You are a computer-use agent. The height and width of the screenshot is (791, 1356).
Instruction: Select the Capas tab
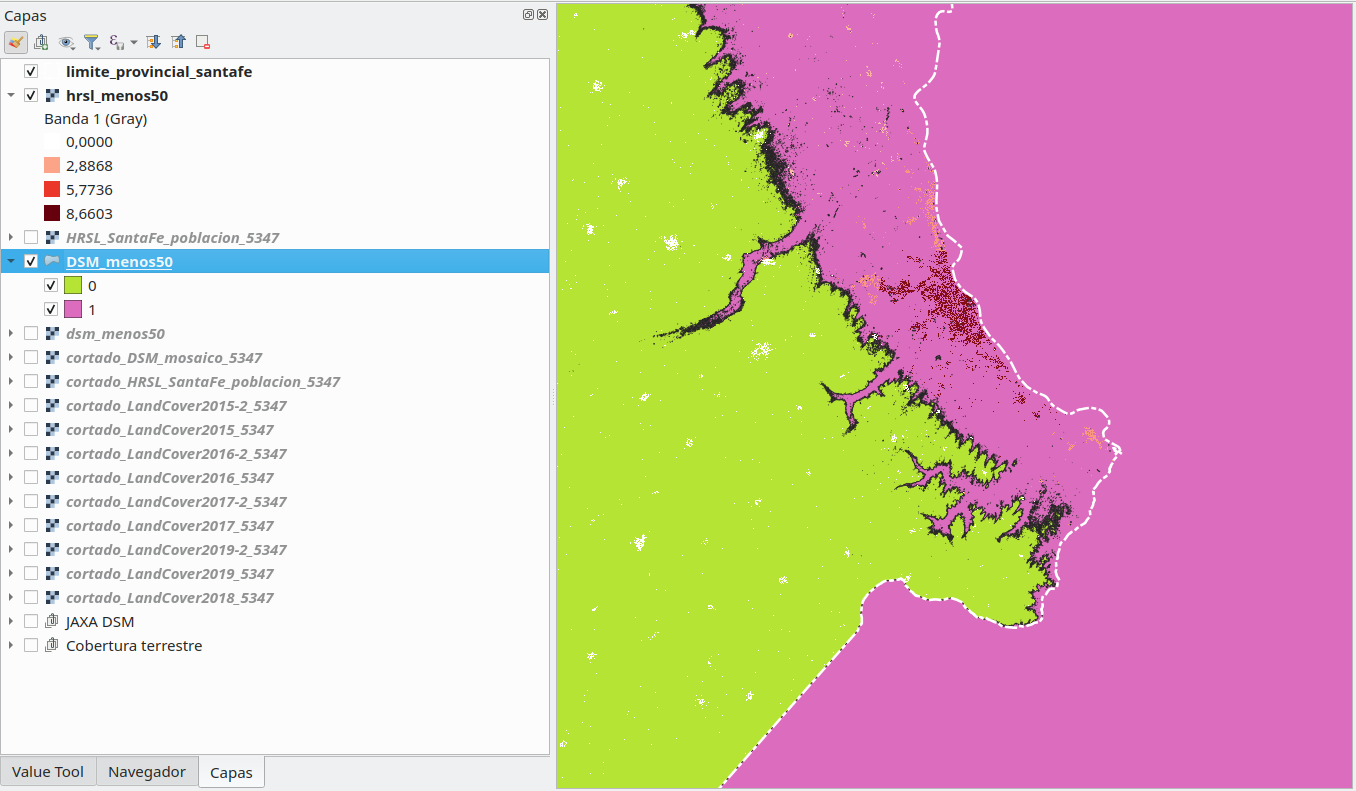tap(231, 773)
